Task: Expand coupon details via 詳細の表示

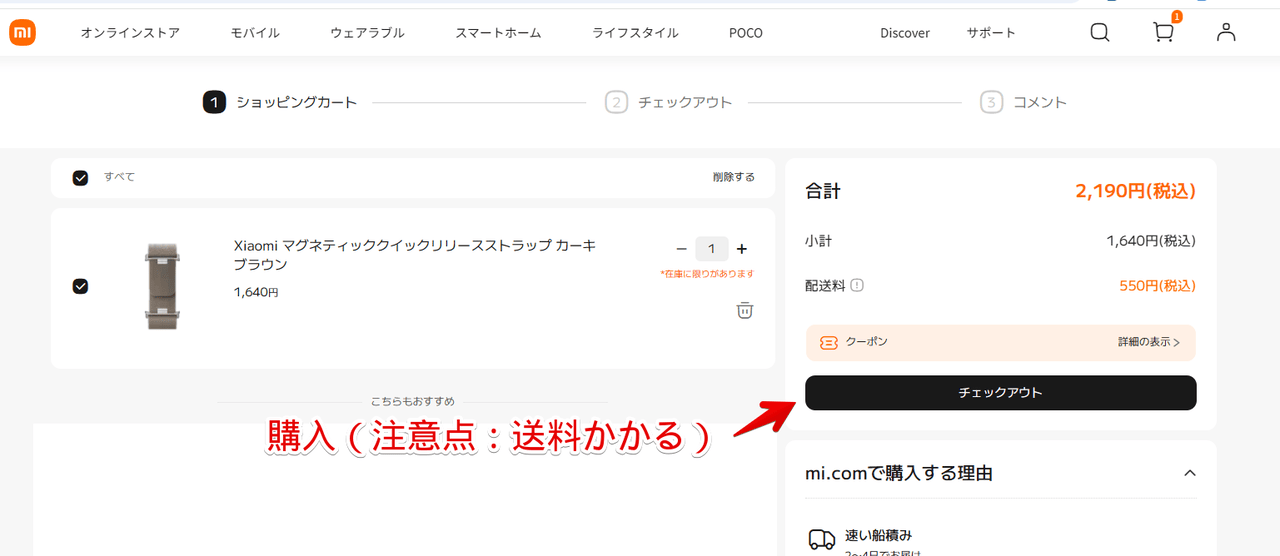Action: click(1149, 342)
